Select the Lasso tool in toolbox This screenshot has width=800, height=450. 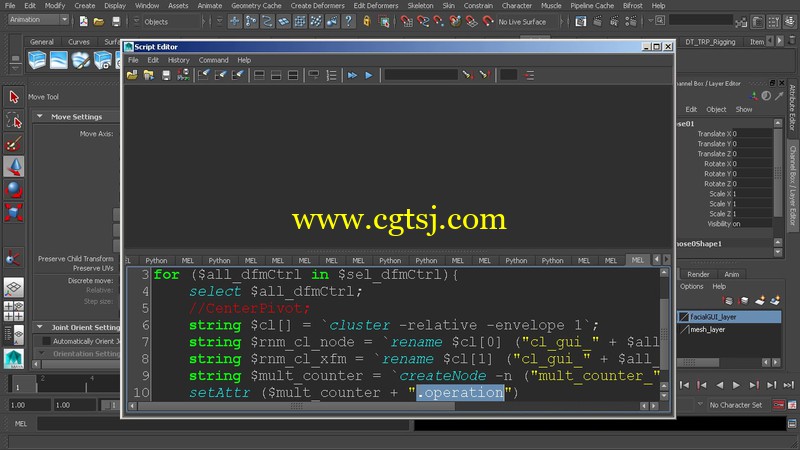[x=14, y=120]
